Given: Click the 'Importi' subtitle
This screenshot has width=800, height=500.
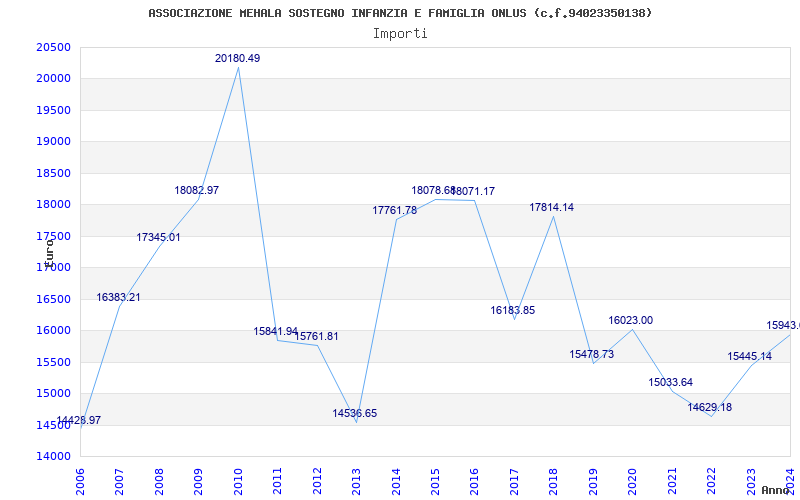Looking at the screenshot, I should [x=400, y=34].
